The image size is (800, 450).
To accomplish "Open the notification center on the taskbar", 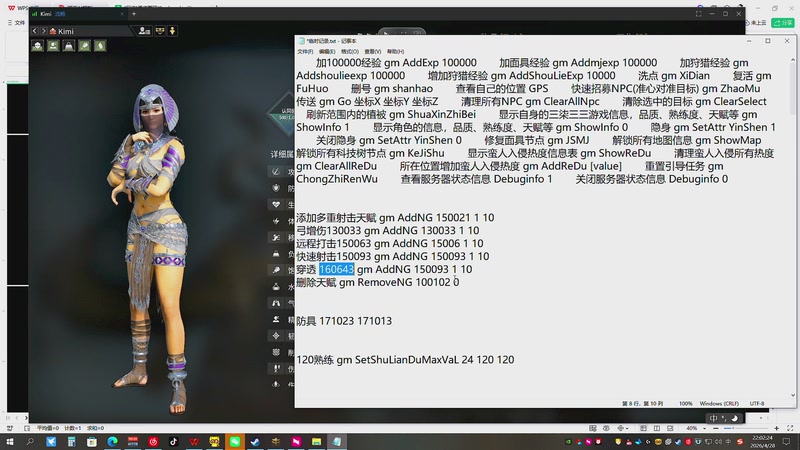I will 786,442.
